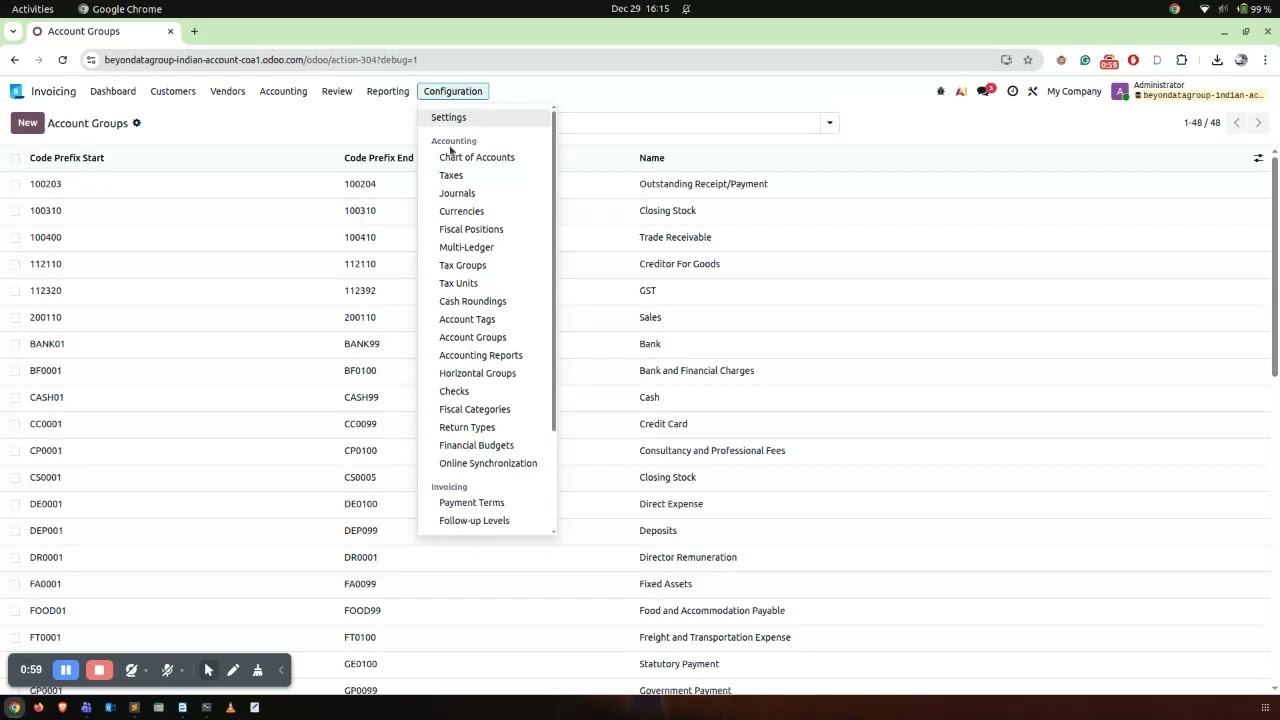The image size is (1280, 720).
Task: Go to next records page
Action: pos(1258,123)
